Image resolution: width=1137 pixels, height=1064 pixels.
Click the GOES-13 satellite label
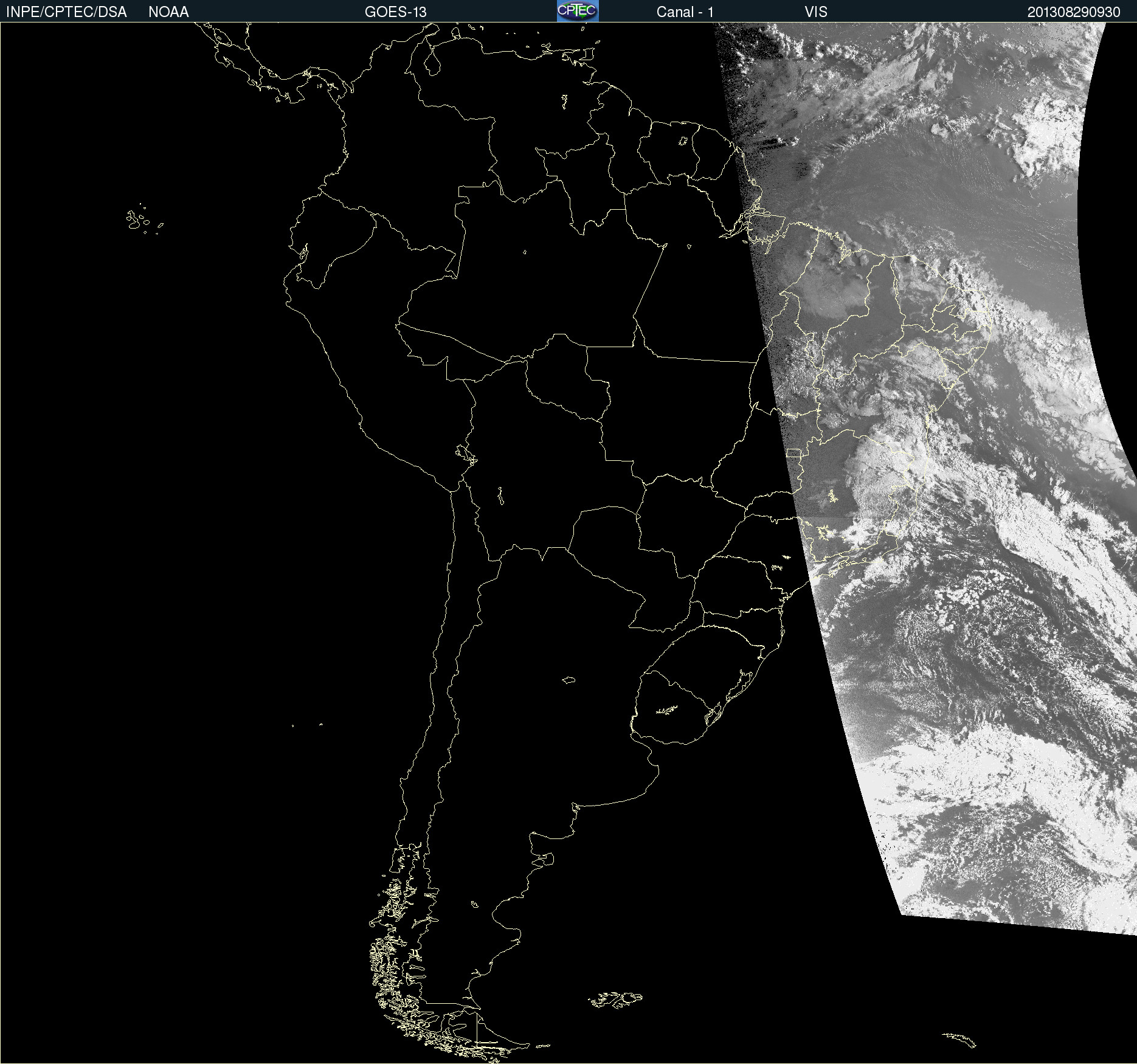coord(396,12)
